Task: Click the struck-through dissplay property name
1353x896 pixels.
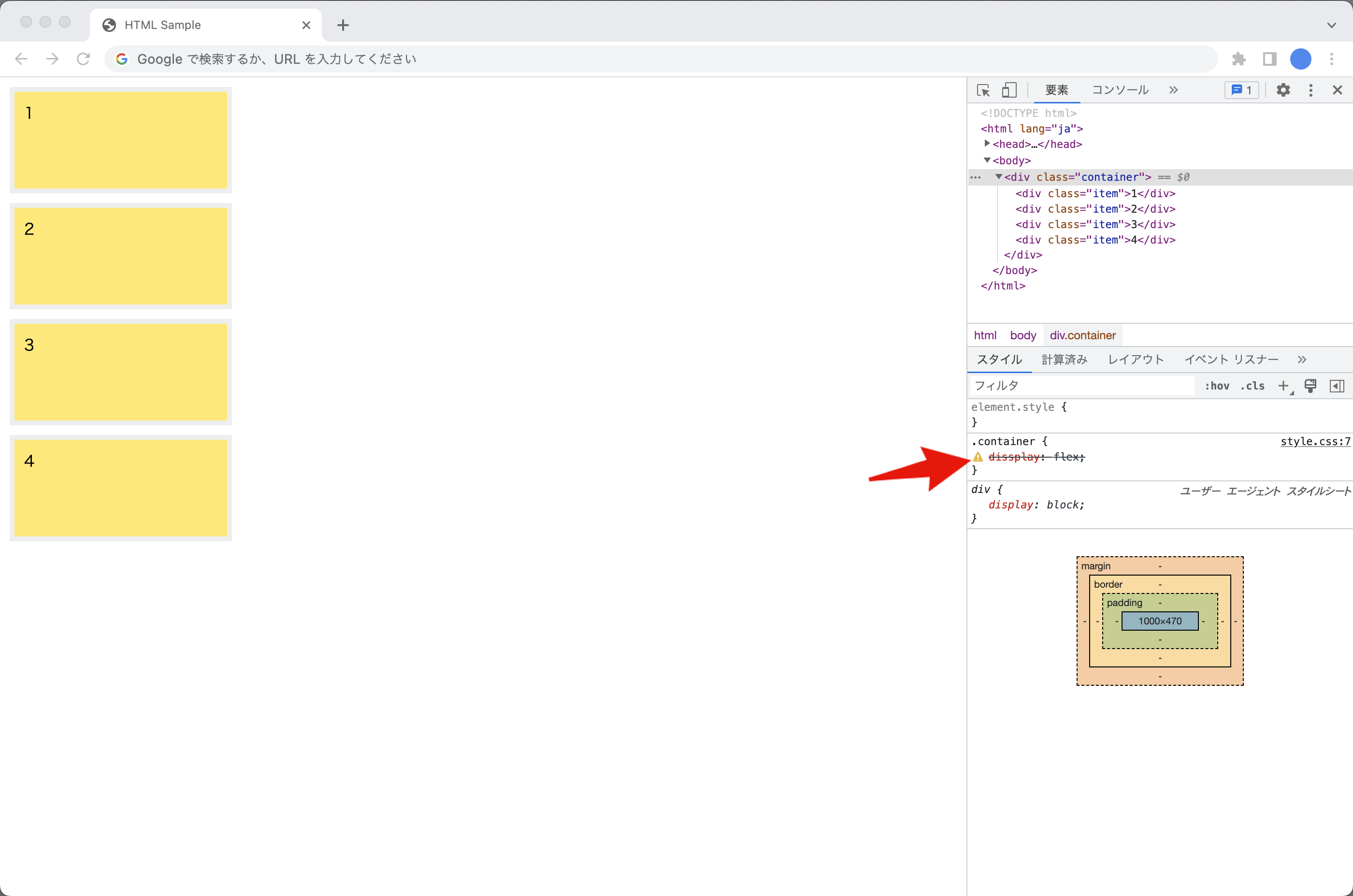Action: click(1014, 457)
